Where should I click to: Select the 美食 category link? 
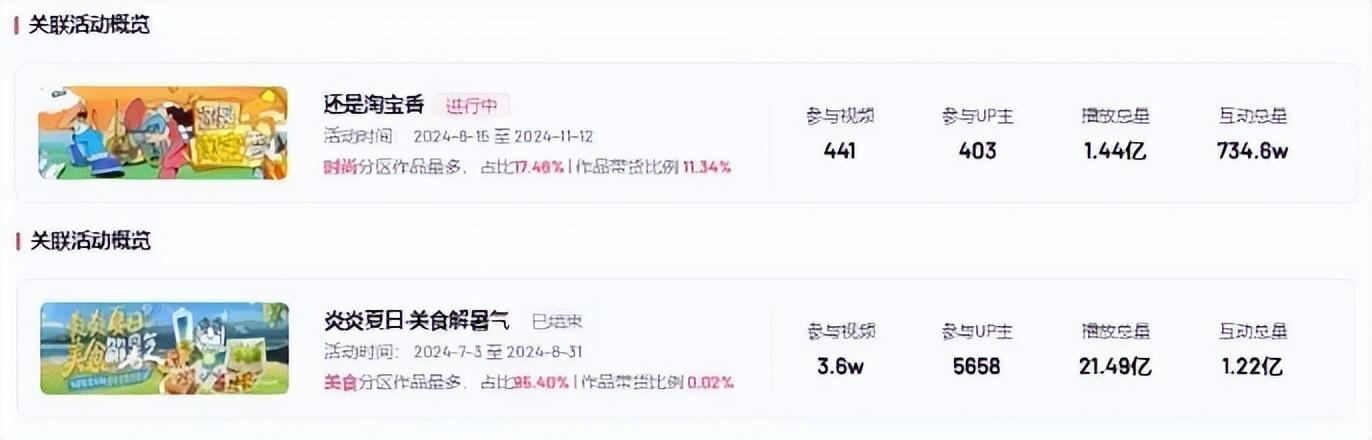(338, 382)
